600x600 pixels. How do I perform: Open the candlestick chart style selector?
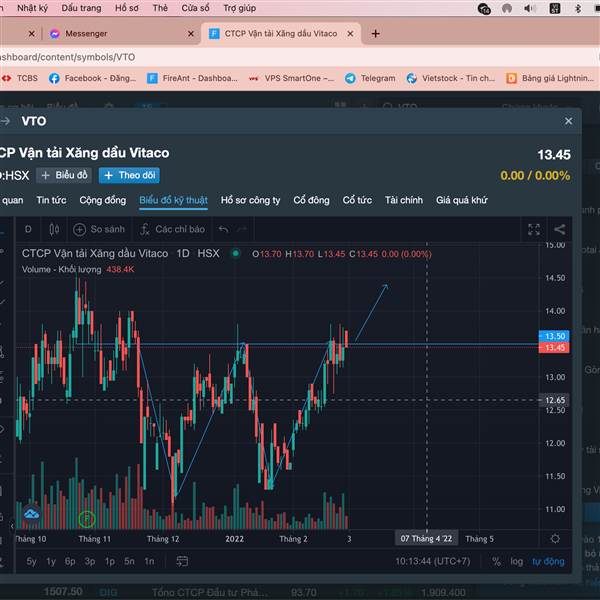(x=54, y=229)
